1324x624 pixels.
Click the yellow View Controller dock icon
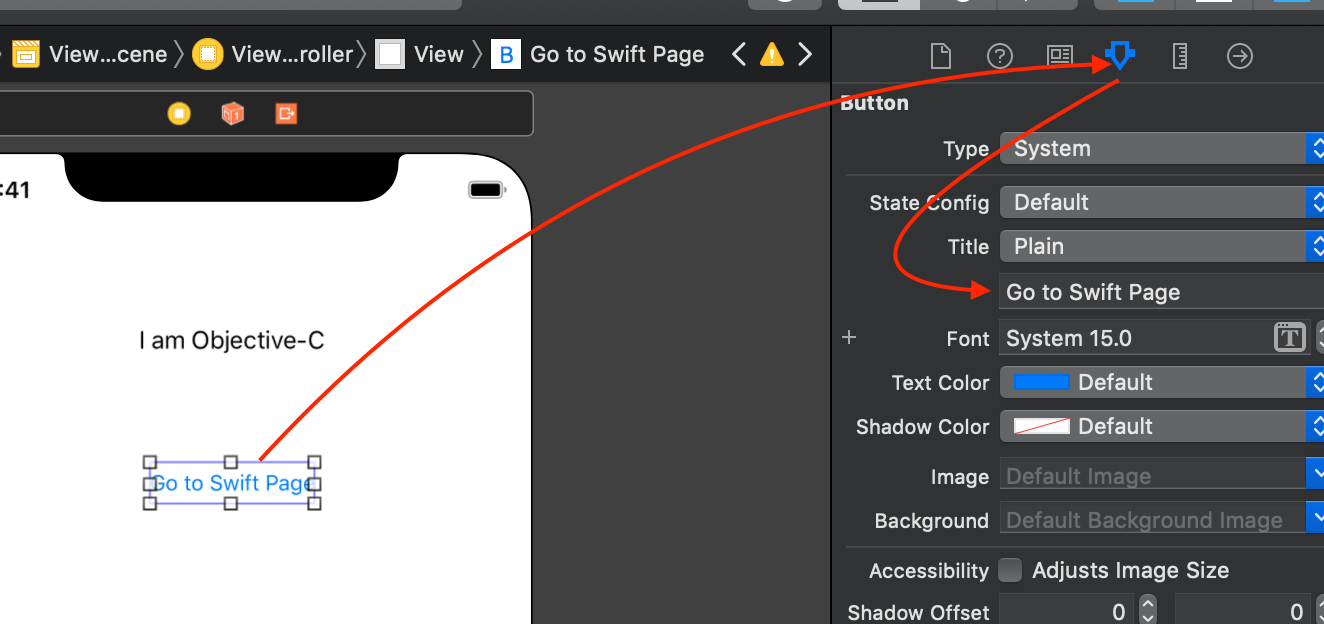coord(179,114)
